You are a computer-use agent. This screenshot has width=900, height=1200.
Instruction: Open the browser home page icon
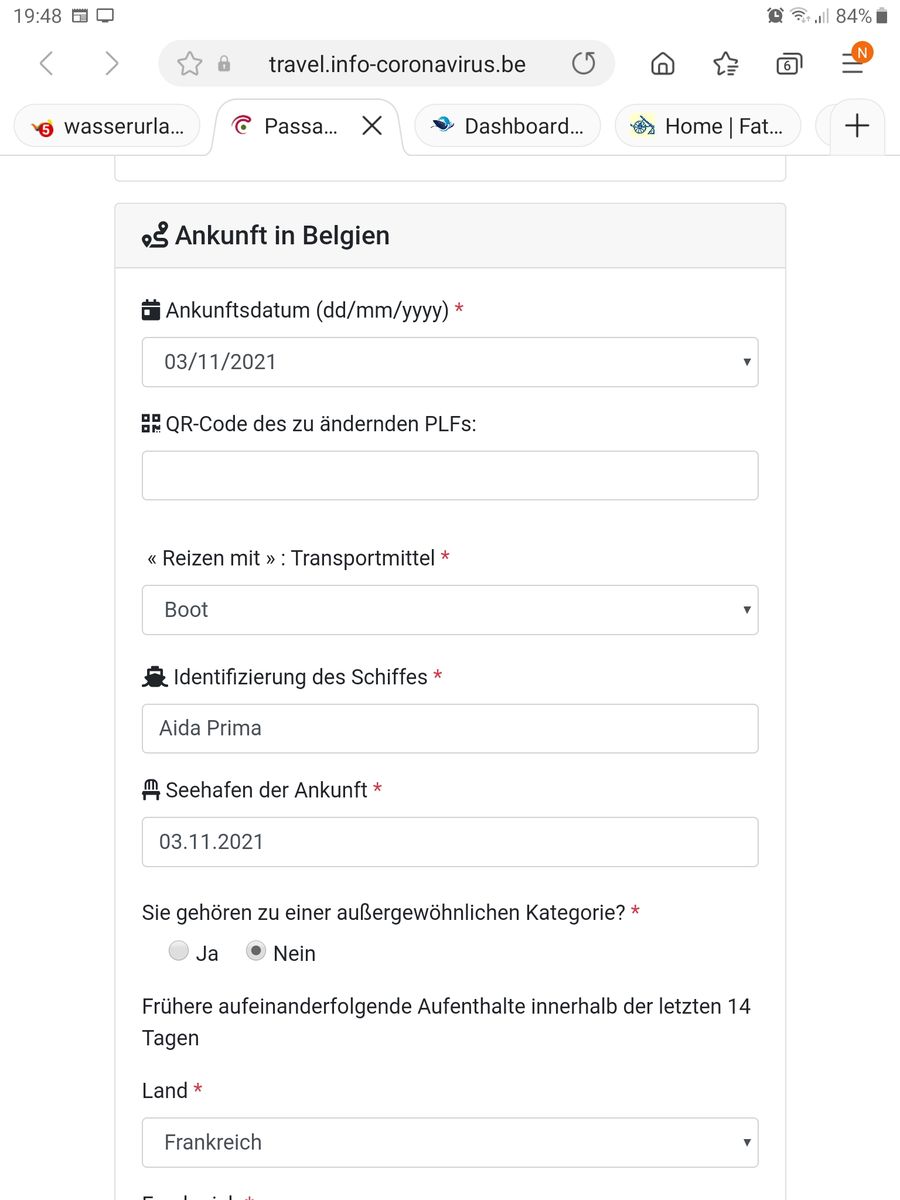(x=662, y=64)
